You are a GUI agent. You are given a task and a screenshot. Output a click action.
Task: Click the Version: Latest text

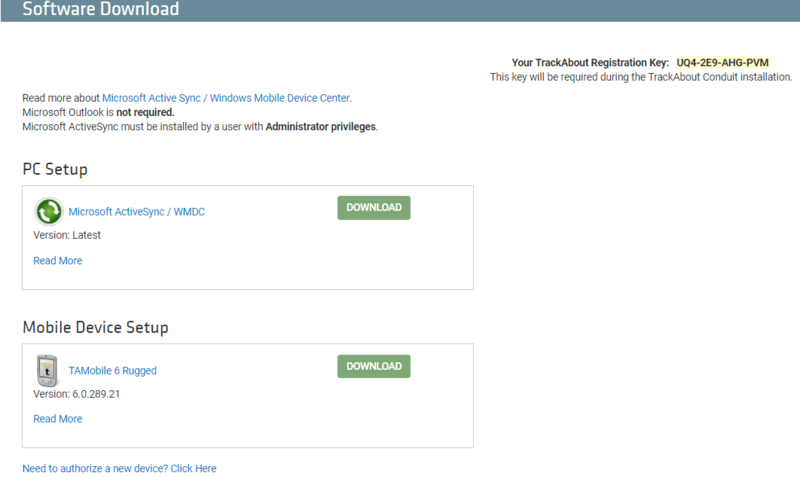[x=67, y=235]
